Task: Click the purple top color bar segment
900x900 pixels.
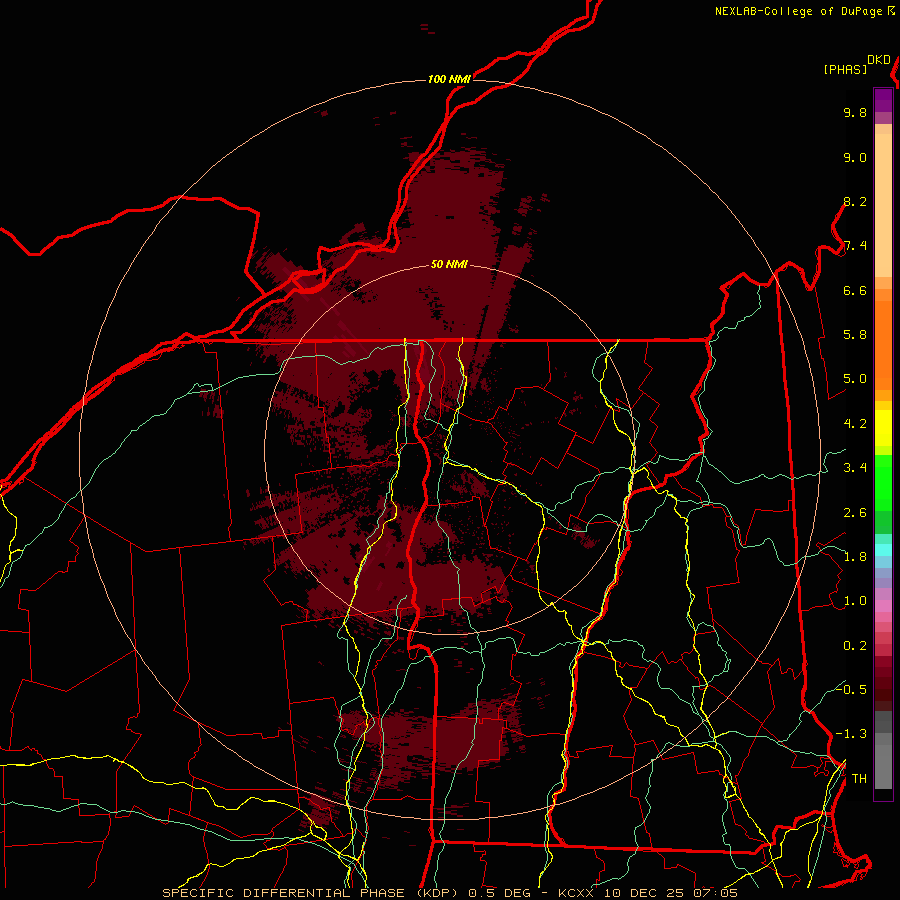Action: (883, 100)
